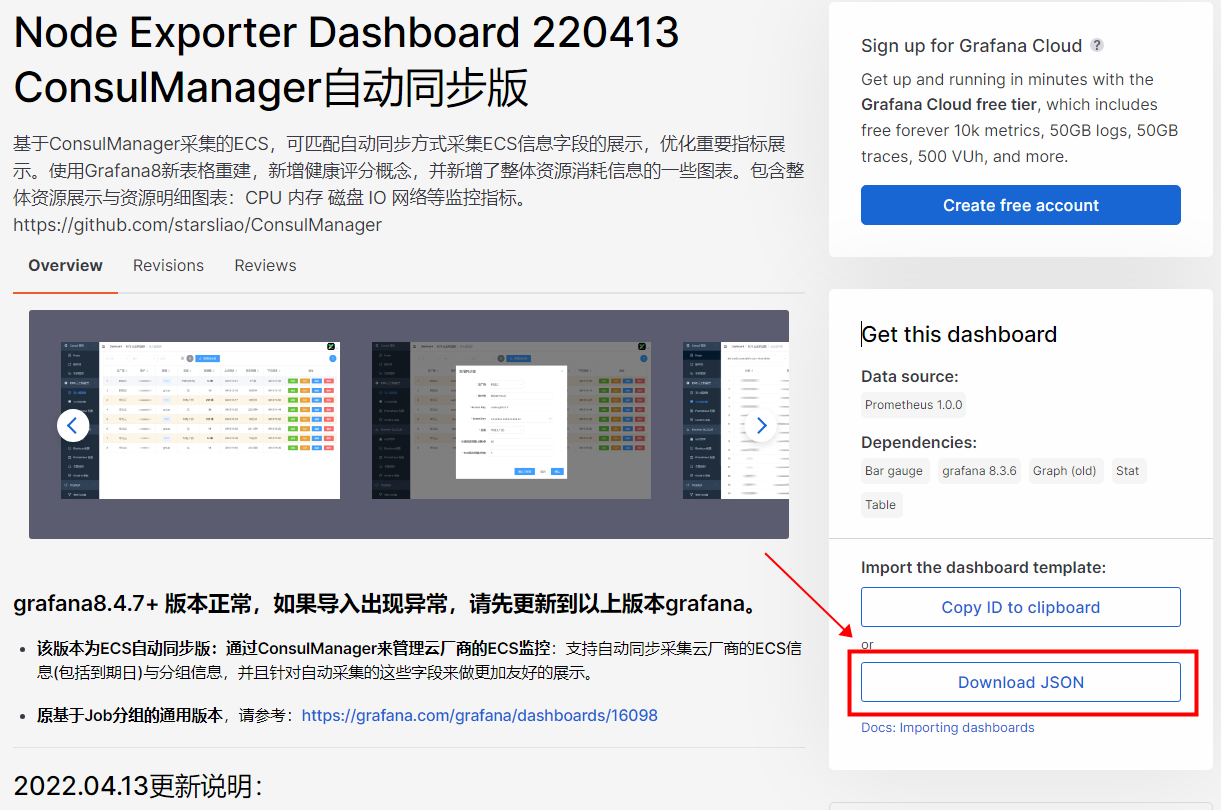1221x810 pixels.
Task: Click the Node Exporter Dashboard title
Action: tap(347, 60)
